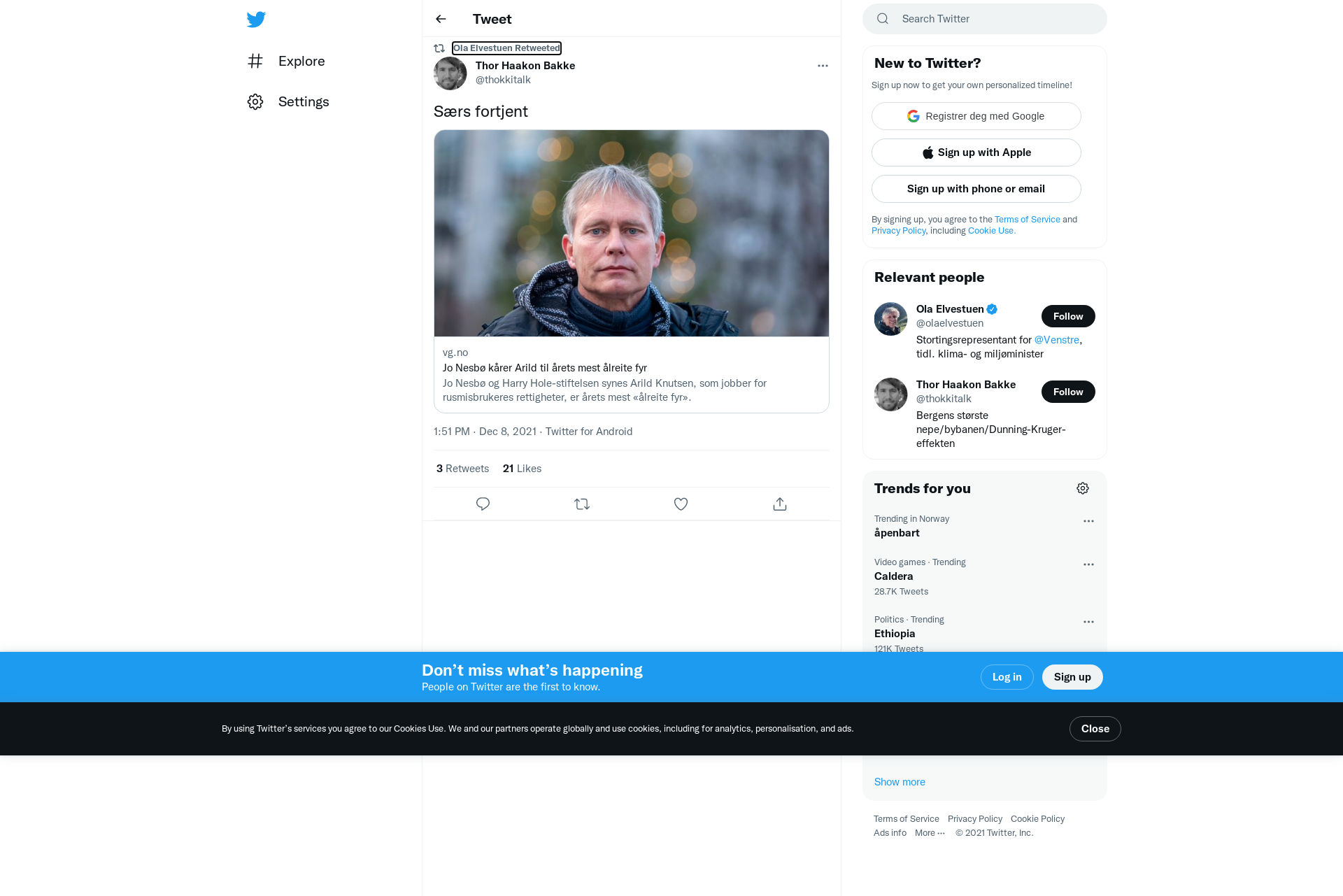Expand options for åpenbart trend

pyautogui.click(x=1088, y=521)
